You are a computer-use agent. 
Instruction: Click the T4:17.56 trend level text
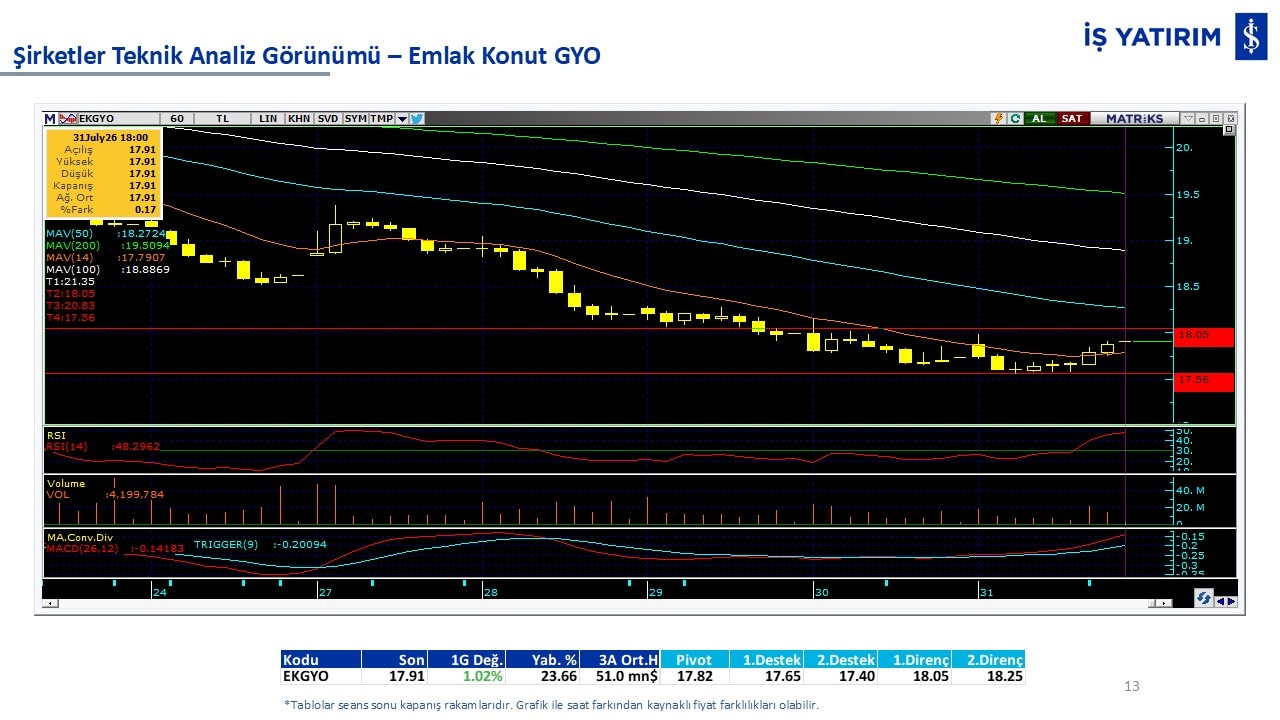(x=70, y=318)
